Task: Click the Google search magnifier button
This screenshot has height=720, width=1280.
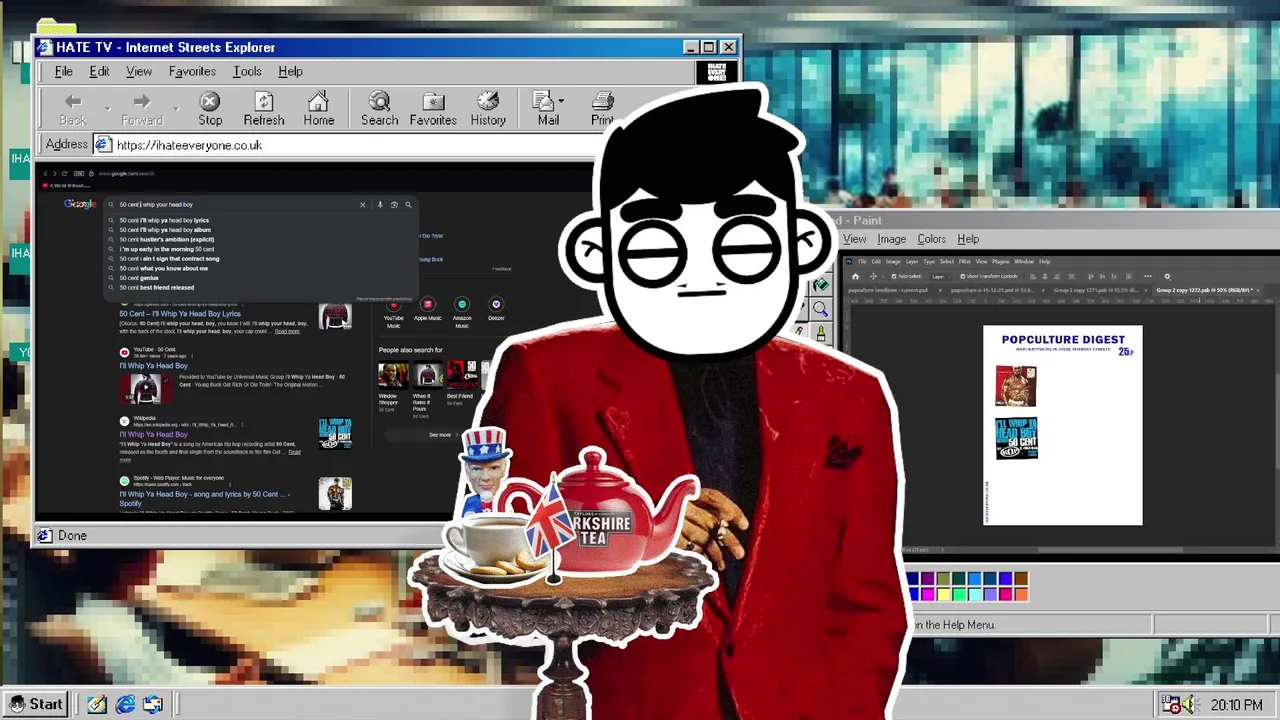Action: click(x=408, y=205)
